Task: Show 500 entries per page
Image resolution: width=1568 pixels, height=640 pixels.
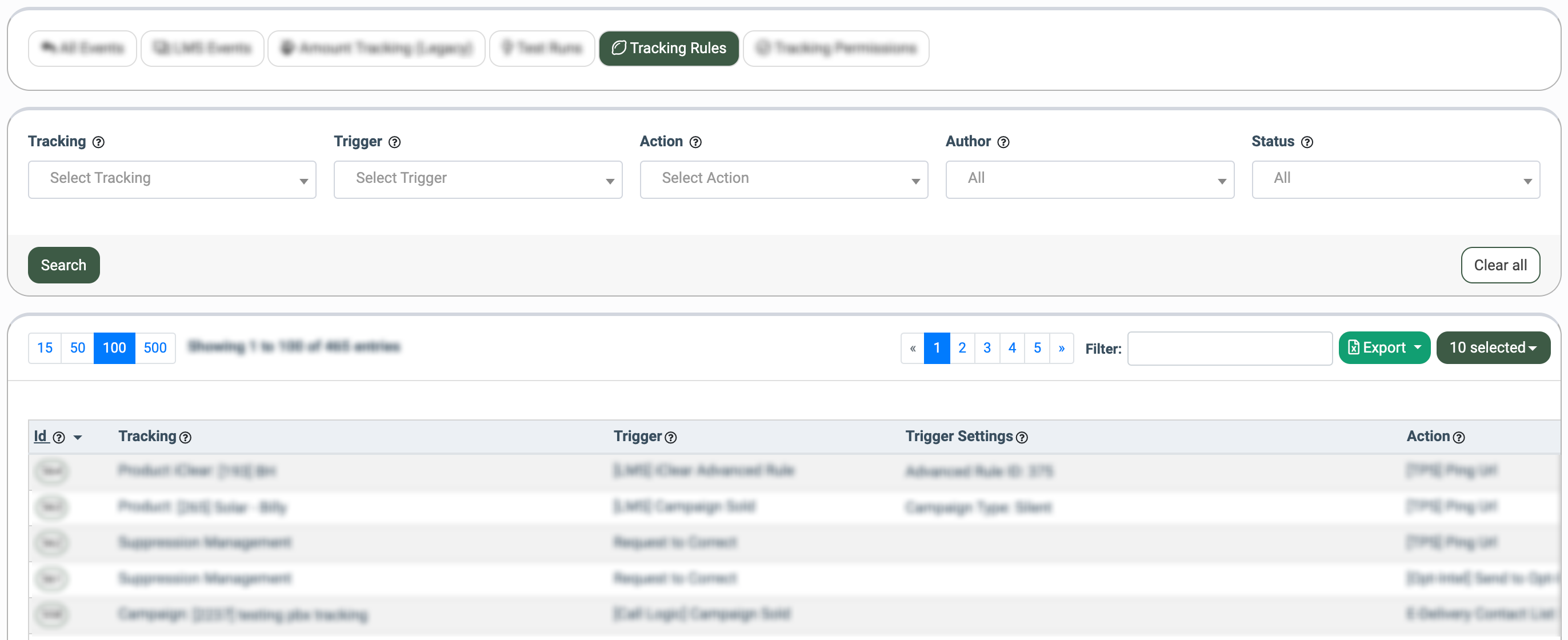Action: pyautogui.click(x=155, y=347)
